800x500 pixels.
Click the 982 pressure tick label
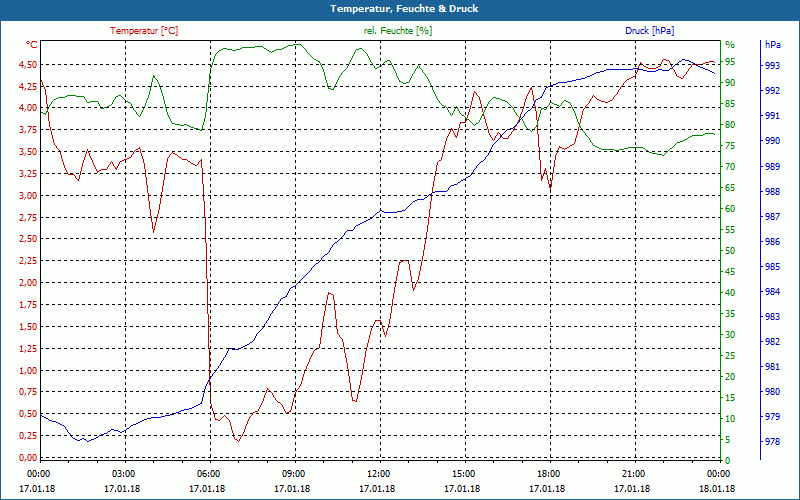(x=772, y=341)
